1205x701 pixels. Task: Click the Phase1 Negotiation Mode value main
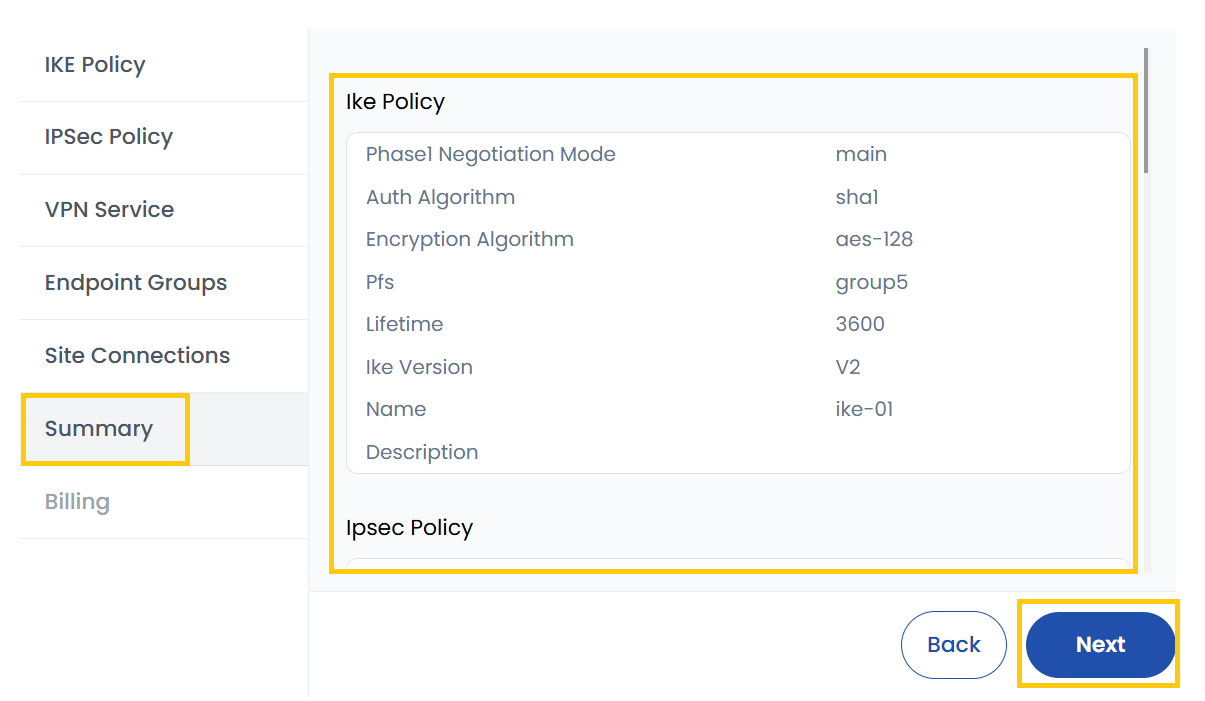[x=861, y=155]
